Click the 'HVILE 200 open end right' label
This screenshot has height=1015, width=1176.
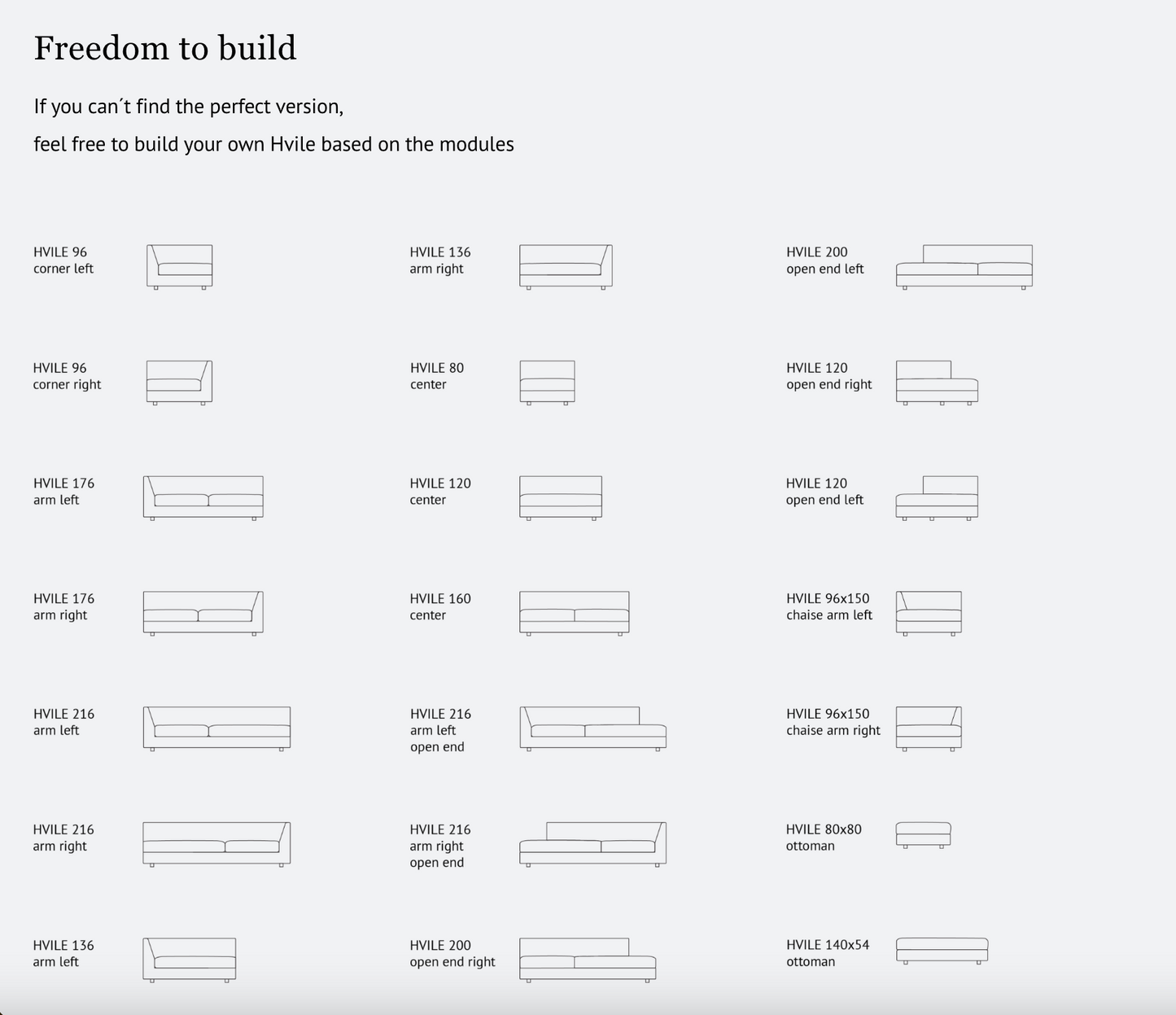[452, 953]
